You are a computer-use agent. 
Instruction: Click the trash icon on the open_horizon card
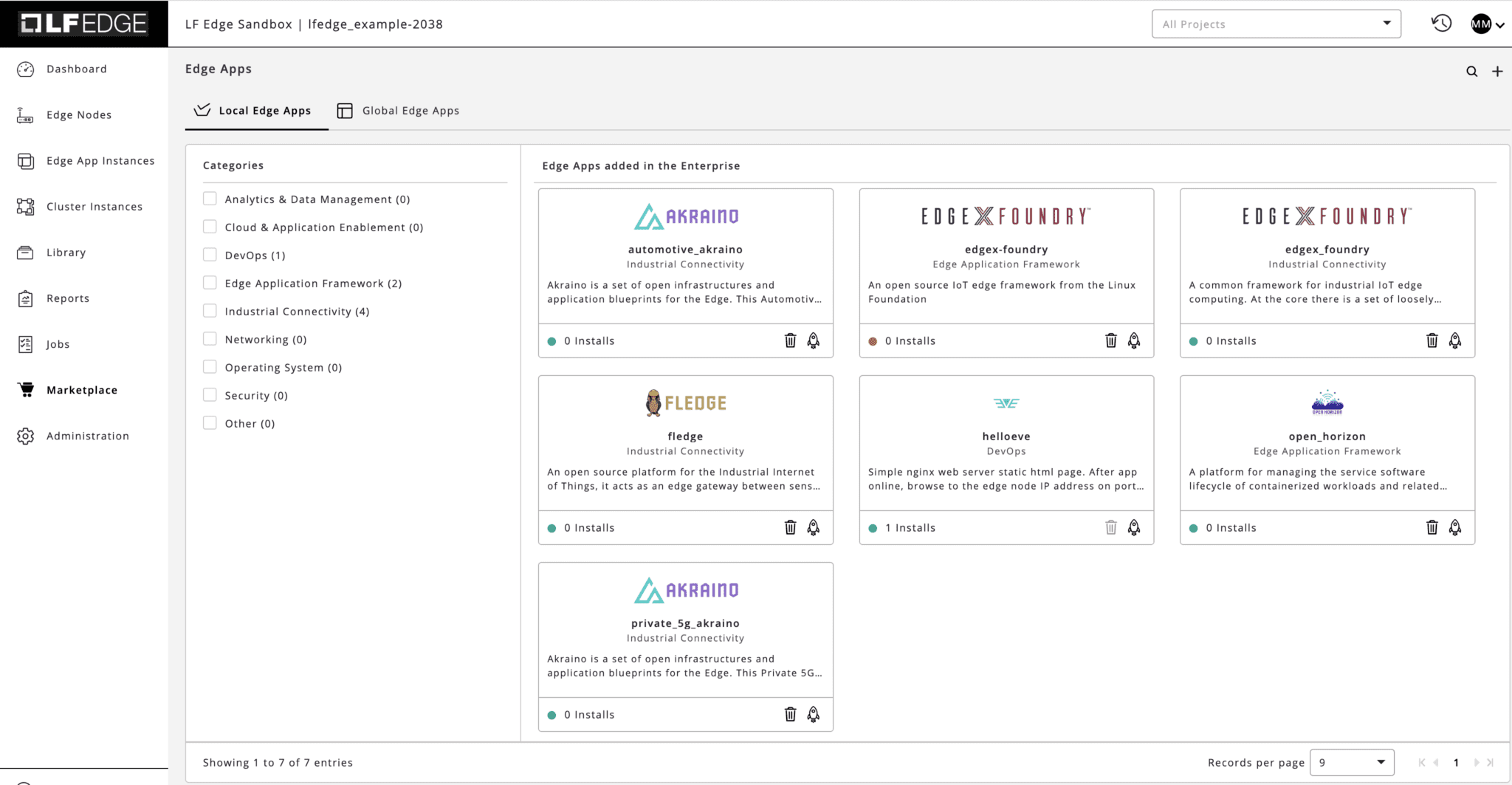point(1432,527)
